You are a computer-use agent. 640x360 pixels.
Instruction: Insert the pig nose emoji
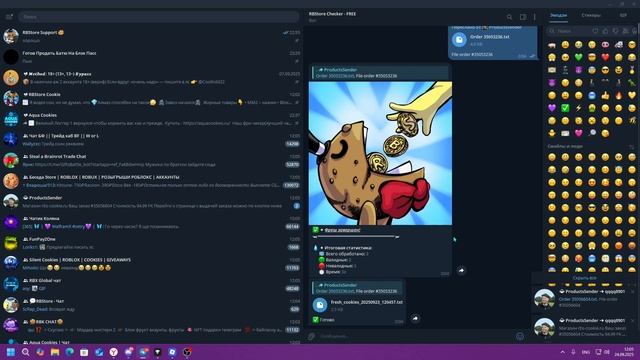tap(605, 44)
